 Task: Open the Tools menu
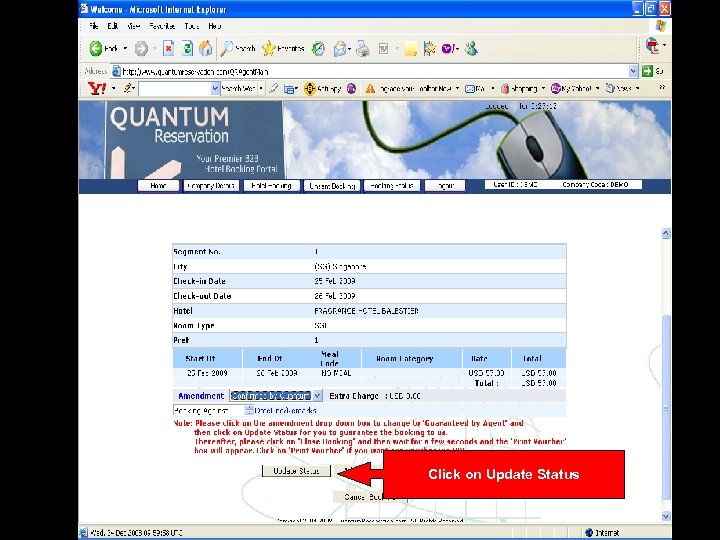coord(191,26)
